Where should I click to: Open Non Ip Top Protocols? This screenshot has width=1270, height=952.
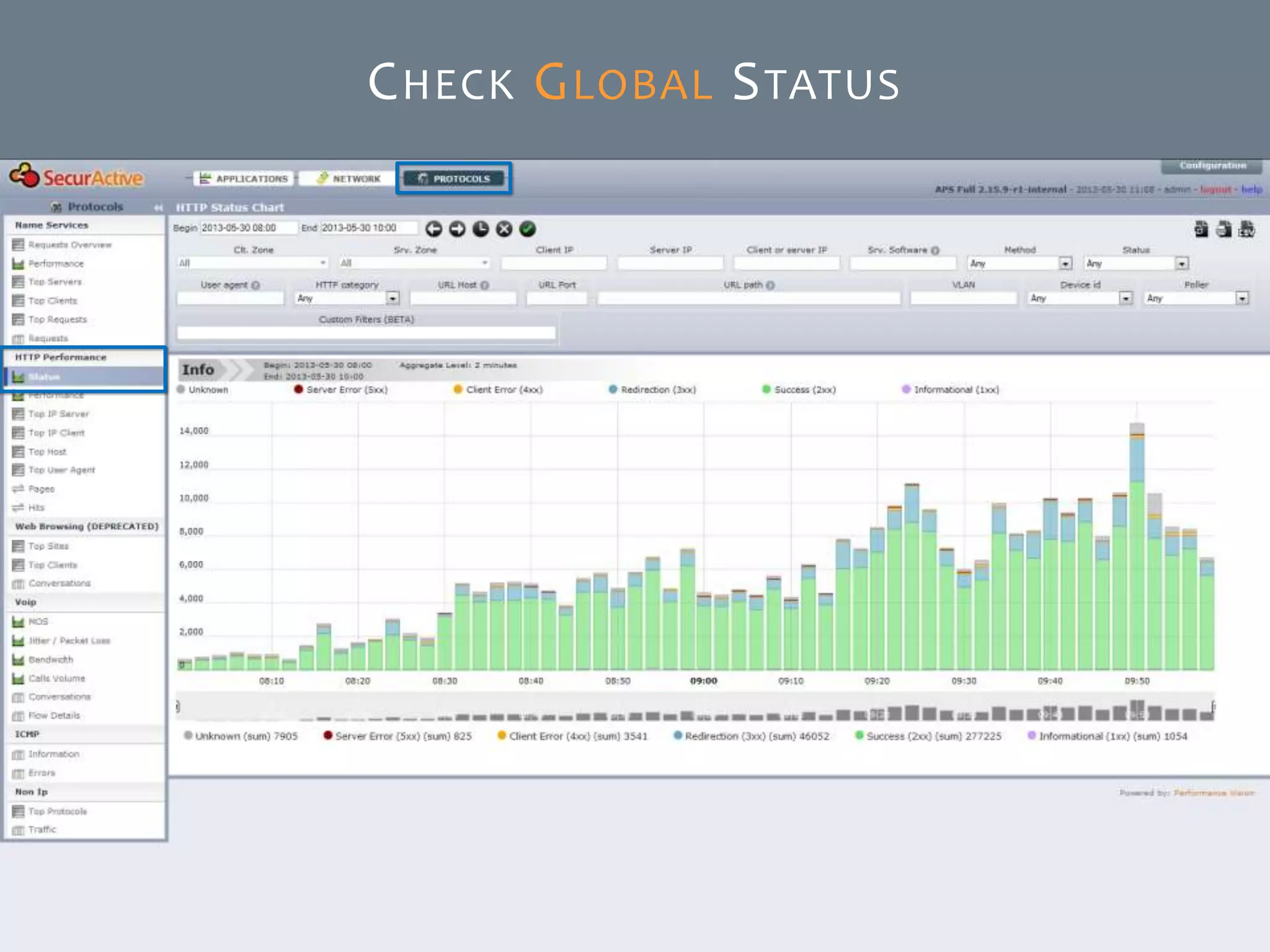(57, 811)
